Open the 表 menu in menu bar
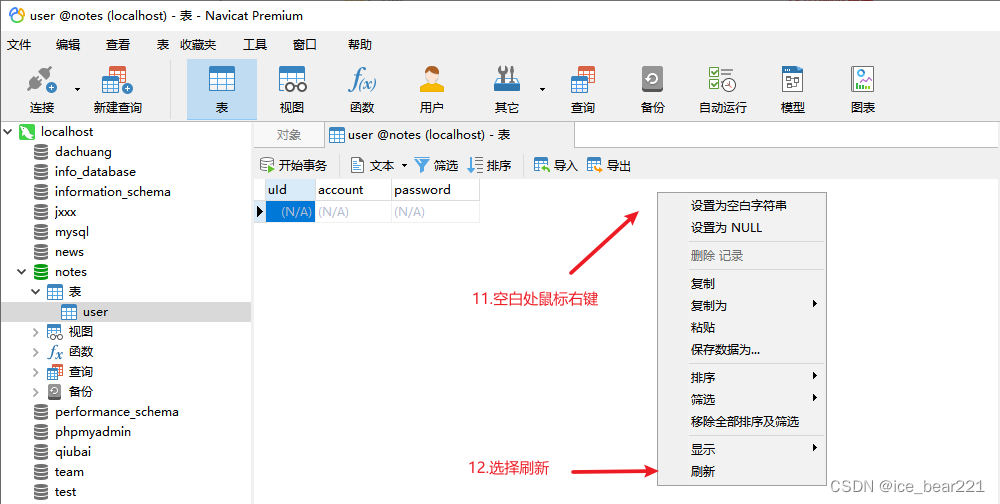The height and width of the screenshot is (504, 1000). click(163, 45)
